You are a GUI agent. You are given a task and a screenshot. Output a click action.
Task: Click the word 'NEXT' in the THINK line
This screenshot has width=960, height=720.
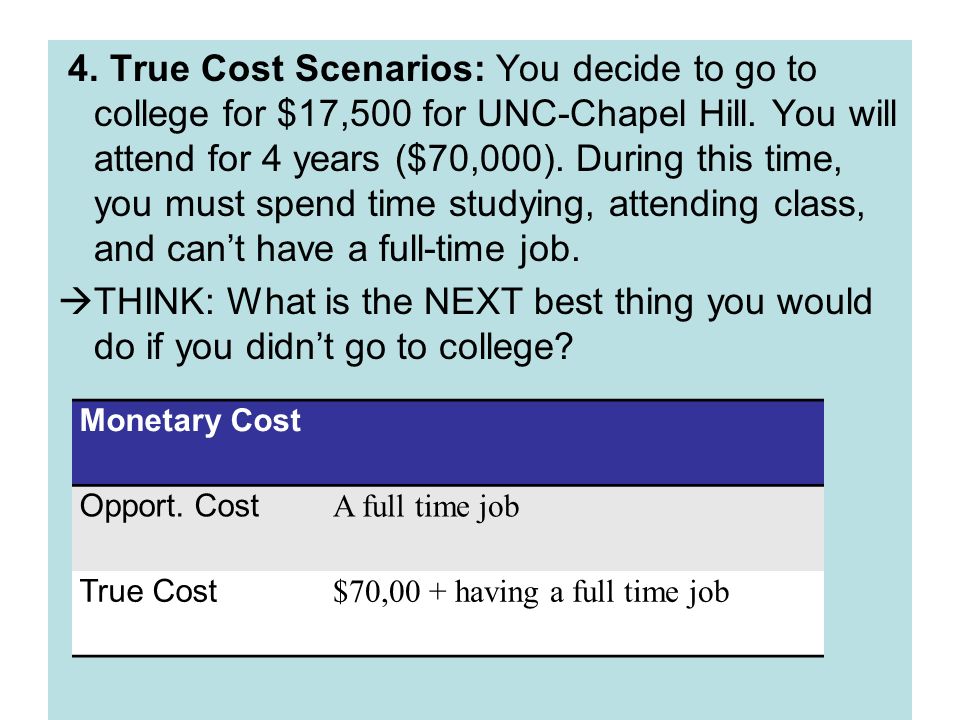tap(473, 302)
